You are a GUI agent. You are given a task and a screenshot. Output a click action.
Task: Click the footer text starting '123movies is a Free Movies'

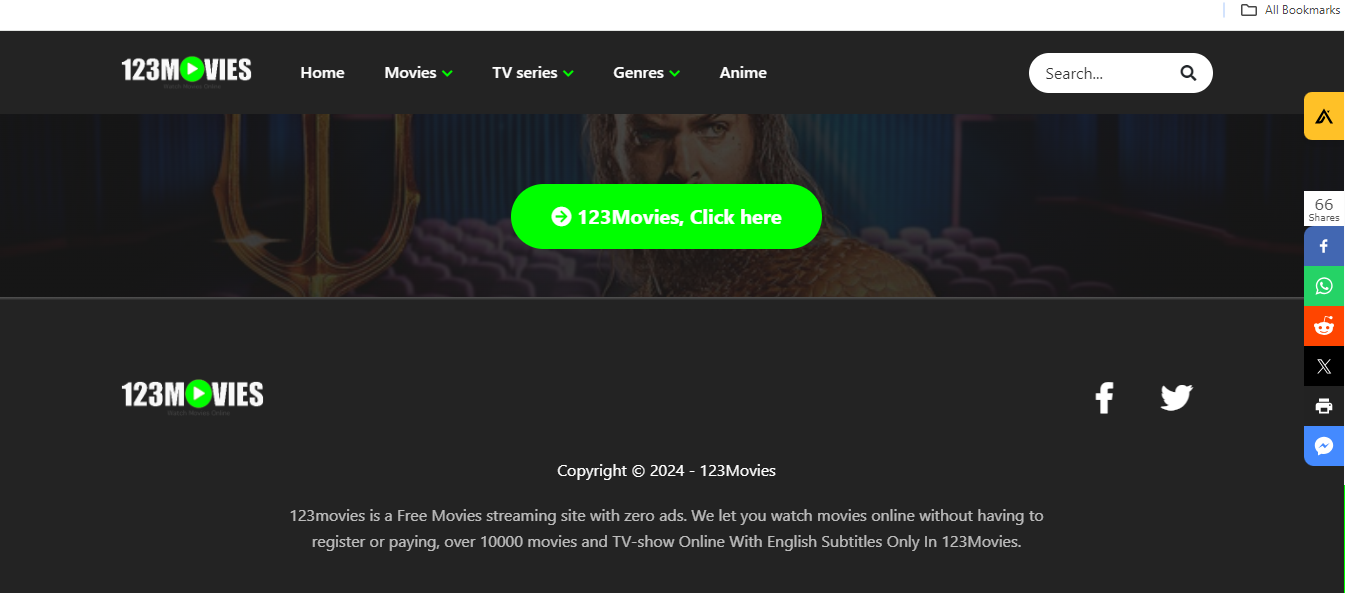(x=666, y=529)
